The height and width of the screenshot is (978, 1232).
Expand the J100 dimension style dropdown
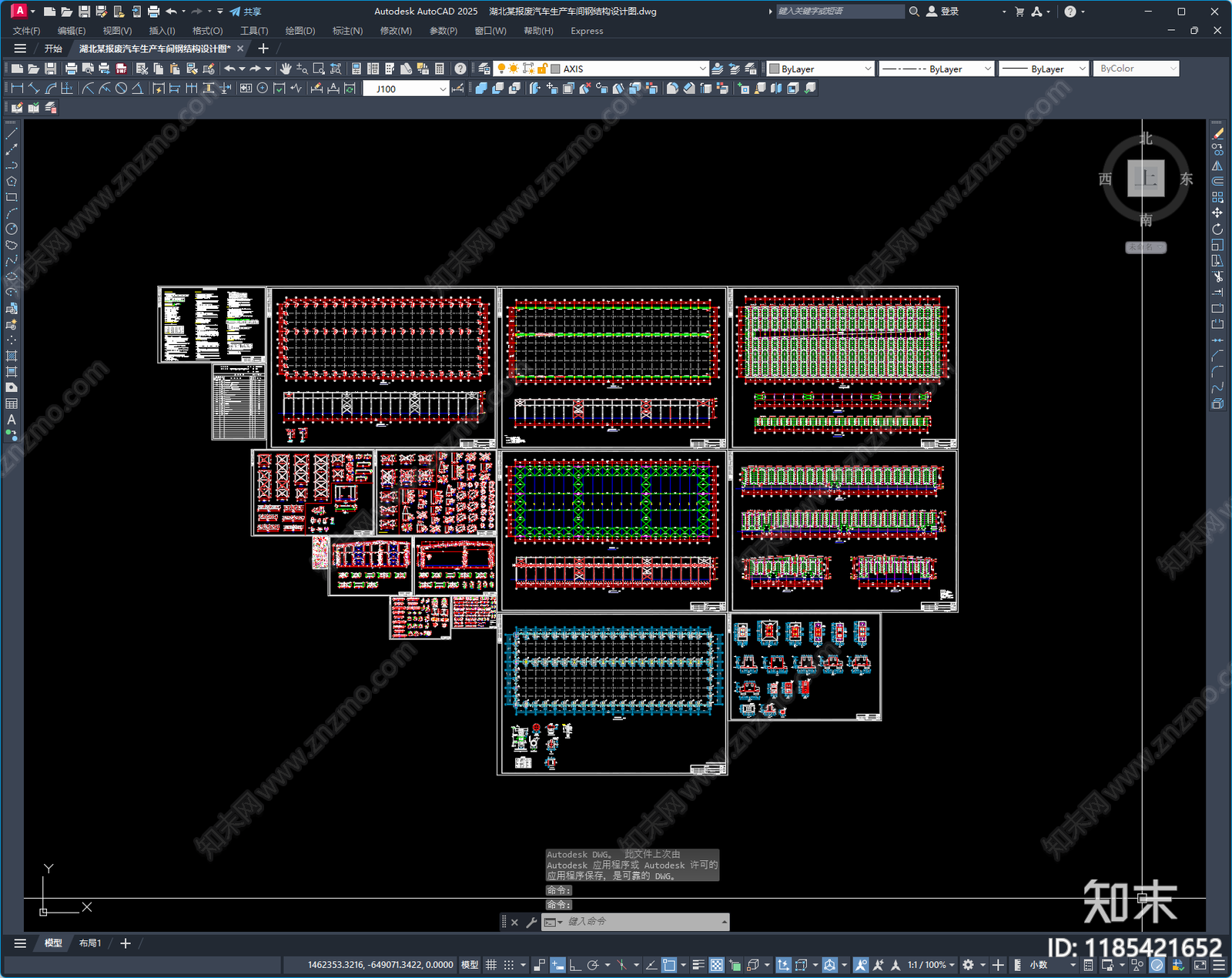(x=443, y=89)
